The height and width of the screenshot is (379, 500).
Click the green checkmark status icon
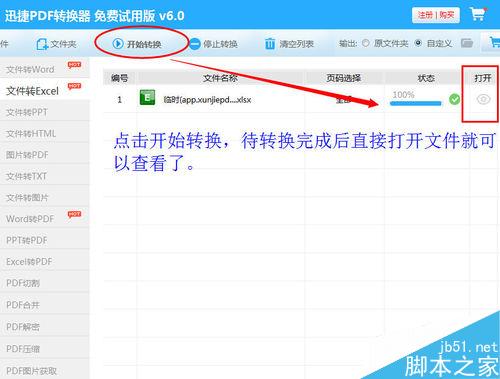tap(454, 99)
